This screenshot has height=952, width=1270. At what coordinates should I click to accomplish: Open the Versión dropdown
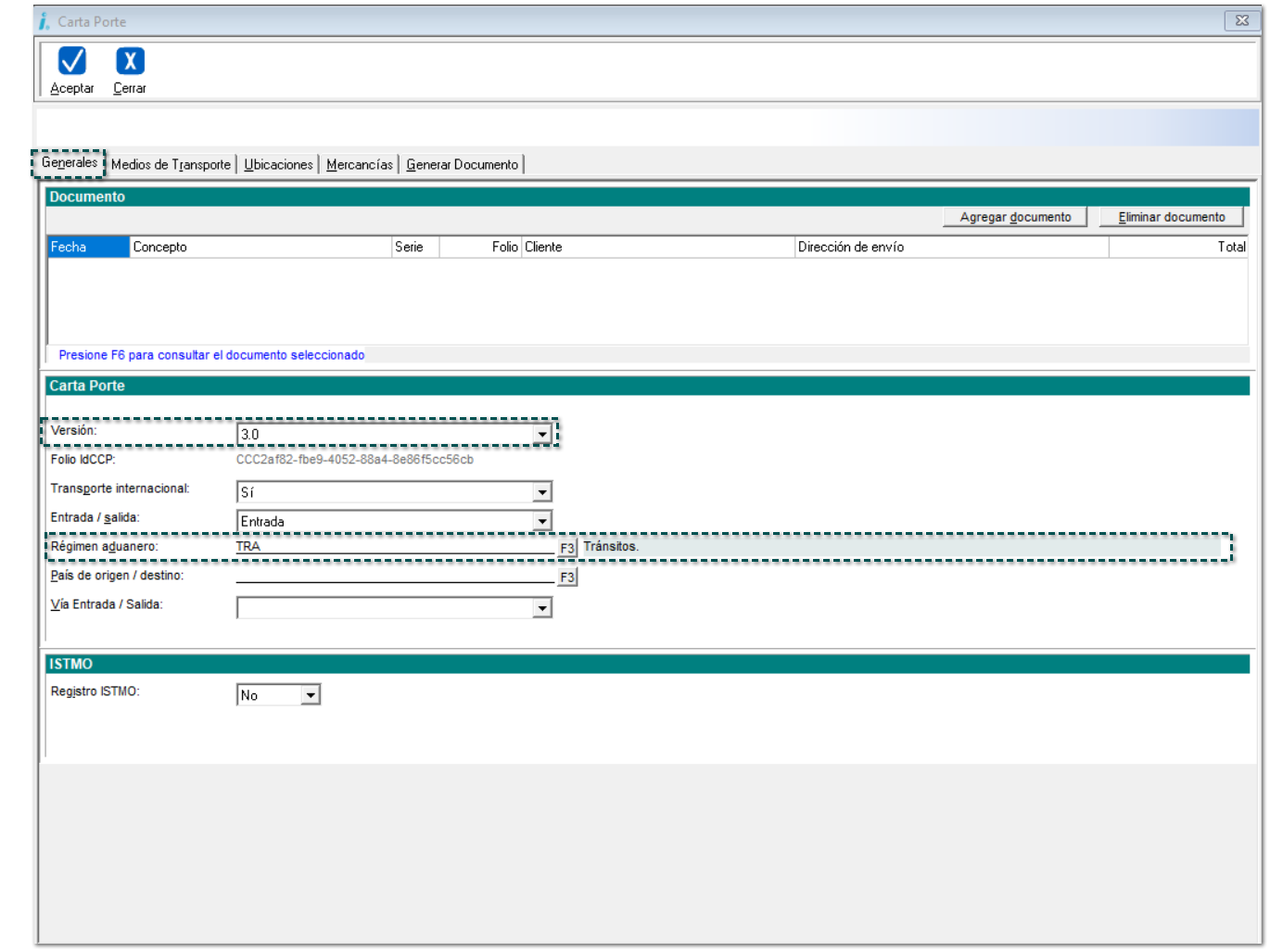pos(542,434)
